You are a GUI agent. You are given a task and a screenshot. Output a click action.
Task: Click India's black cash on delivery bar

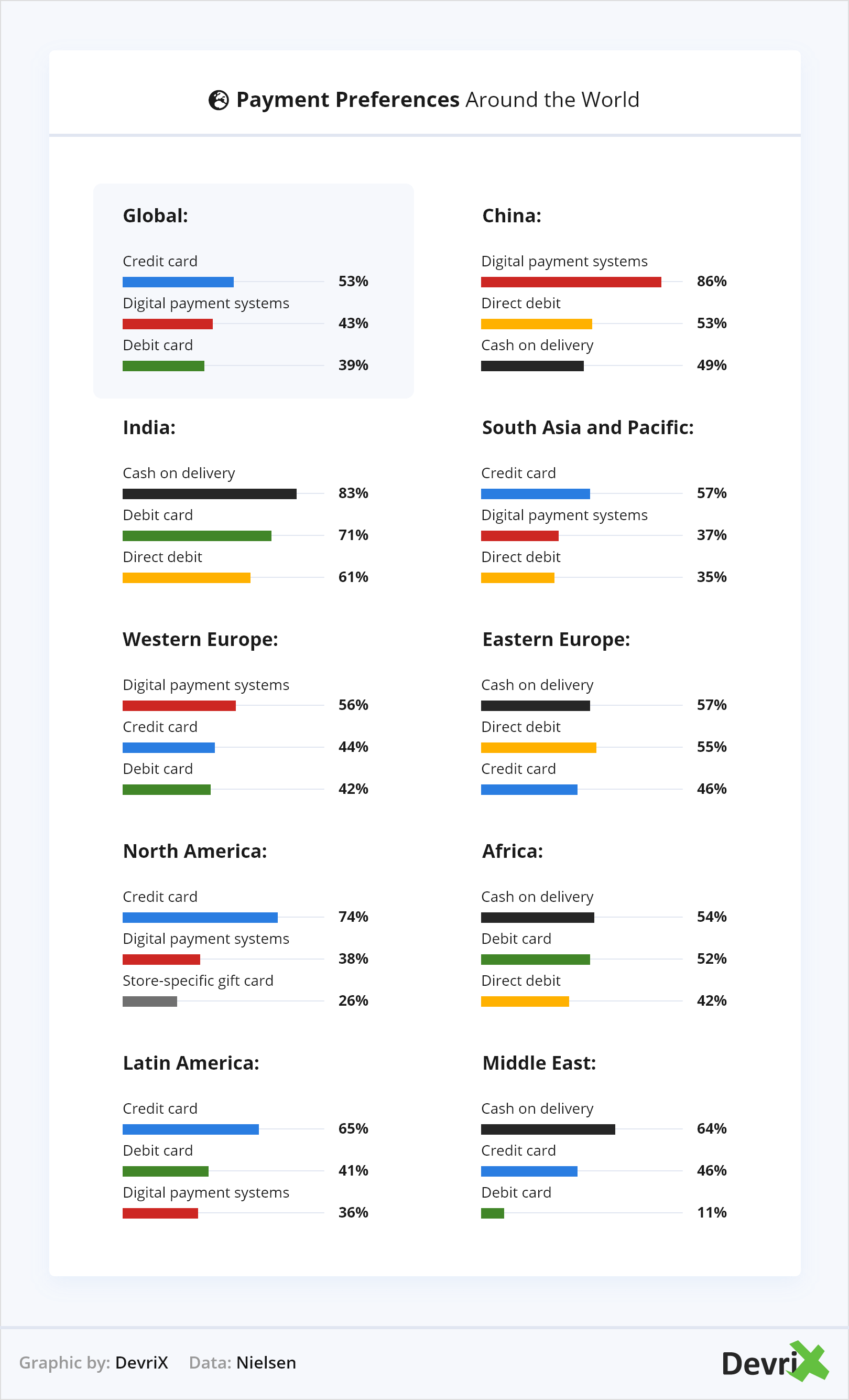pos(210,494)
